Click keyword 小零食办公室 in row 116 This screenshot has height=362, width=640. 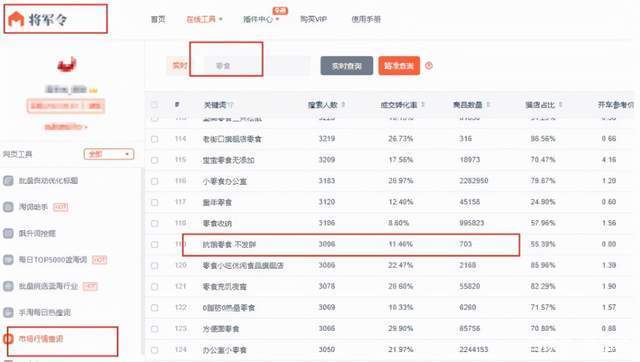point(225,181)
